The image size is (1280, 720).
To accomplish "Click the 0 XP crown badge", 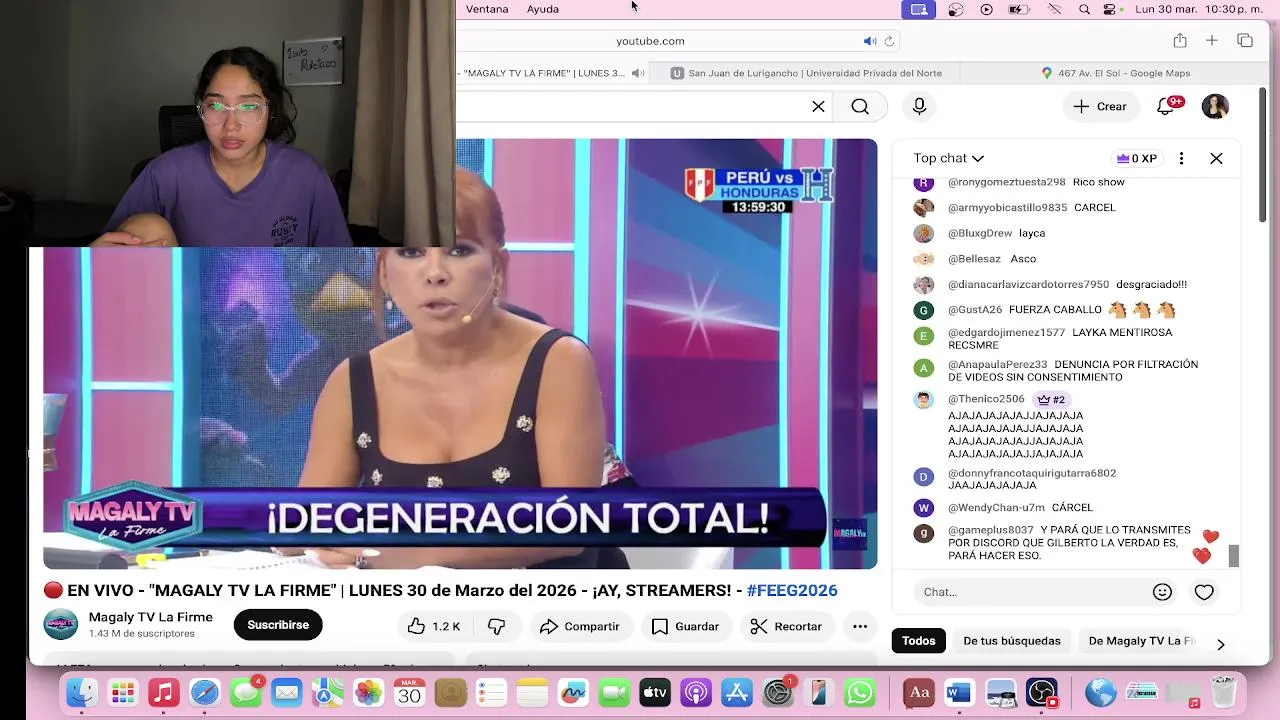I will 1137,158.
